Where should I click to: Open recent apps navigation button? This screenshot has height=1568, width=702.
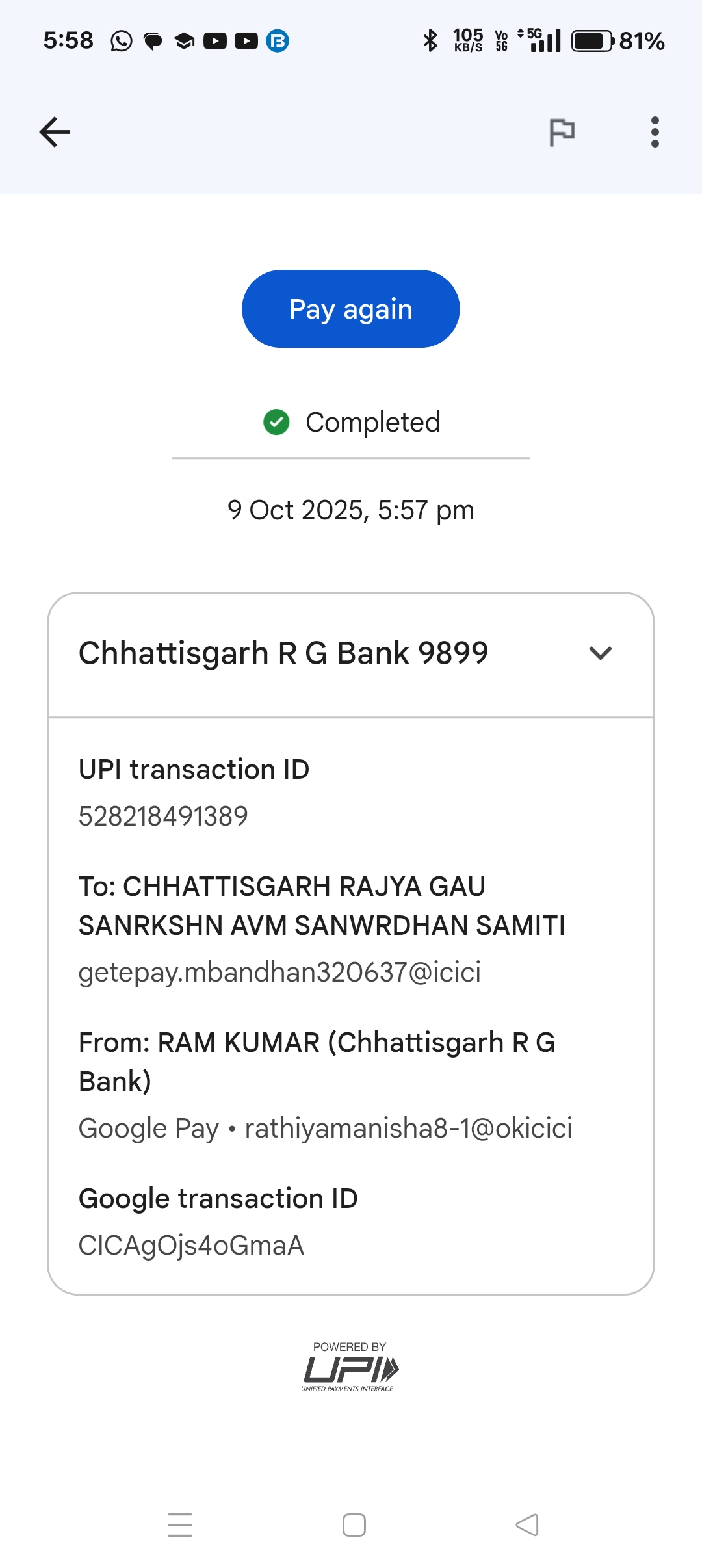click(180, 1524)
